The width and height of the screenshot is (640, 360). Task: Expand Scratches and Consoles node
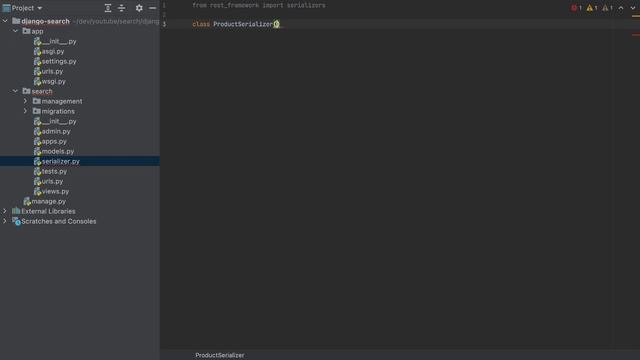click(5, 221)
